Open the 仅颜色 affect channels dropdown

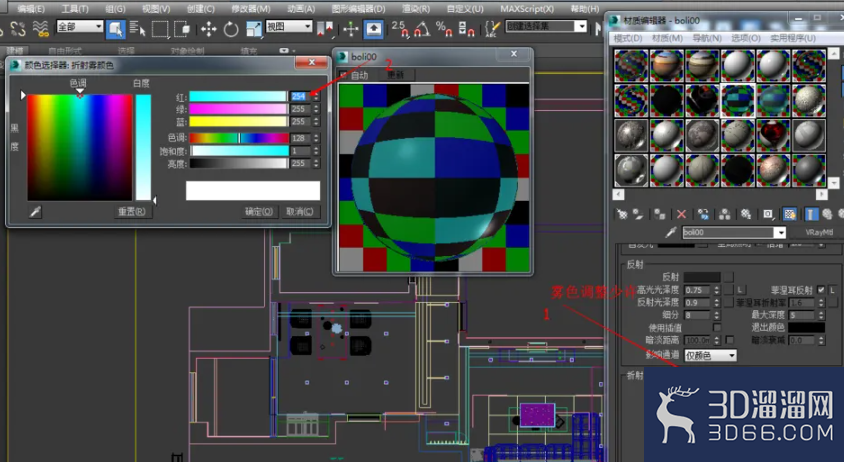coord(710,355)
